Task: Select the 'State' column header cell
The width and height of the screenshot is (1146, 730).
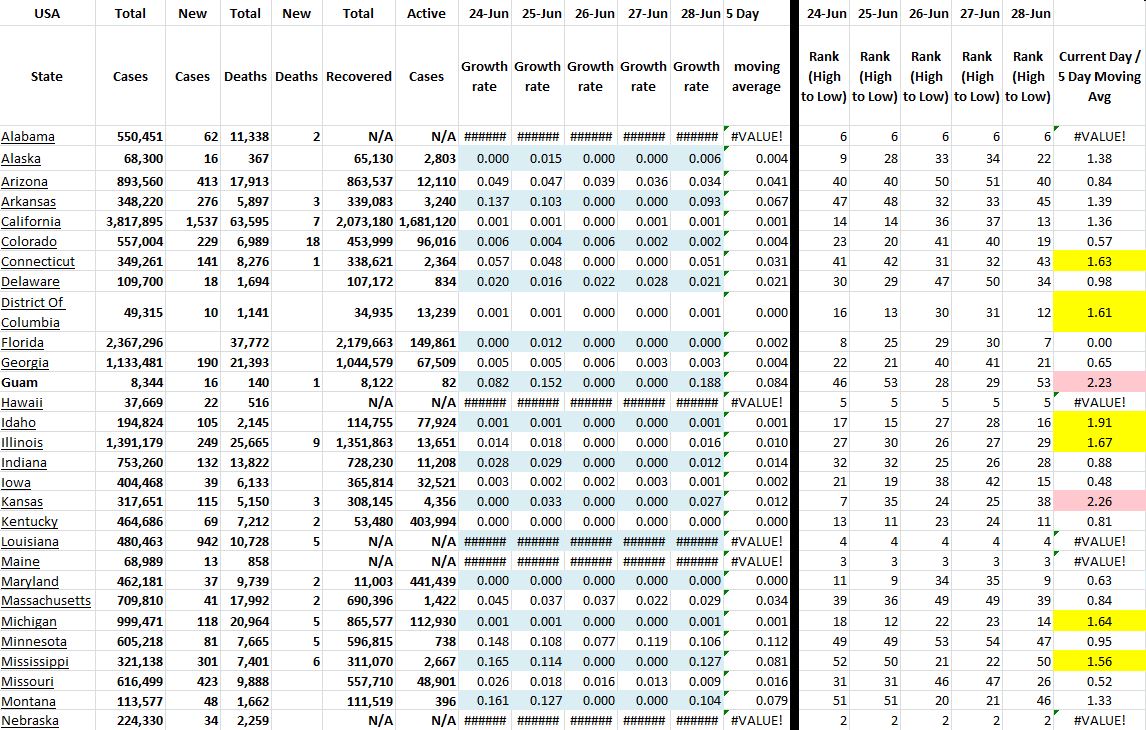Action: coord(47,76)
